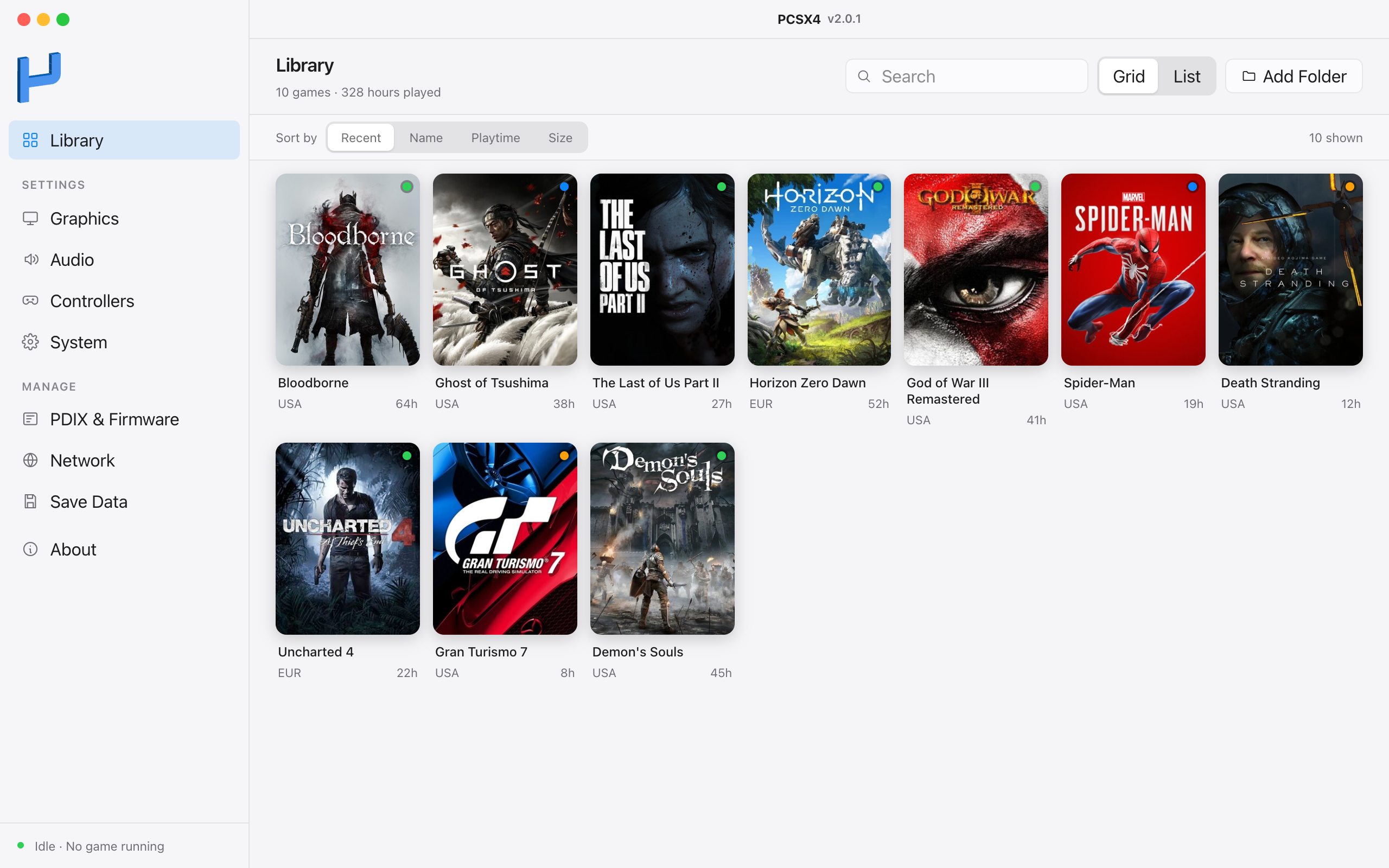Viewport: 1389px width, 868px height.
Task: Click the PDIX & Firmware icon
Action: [30, 419]
